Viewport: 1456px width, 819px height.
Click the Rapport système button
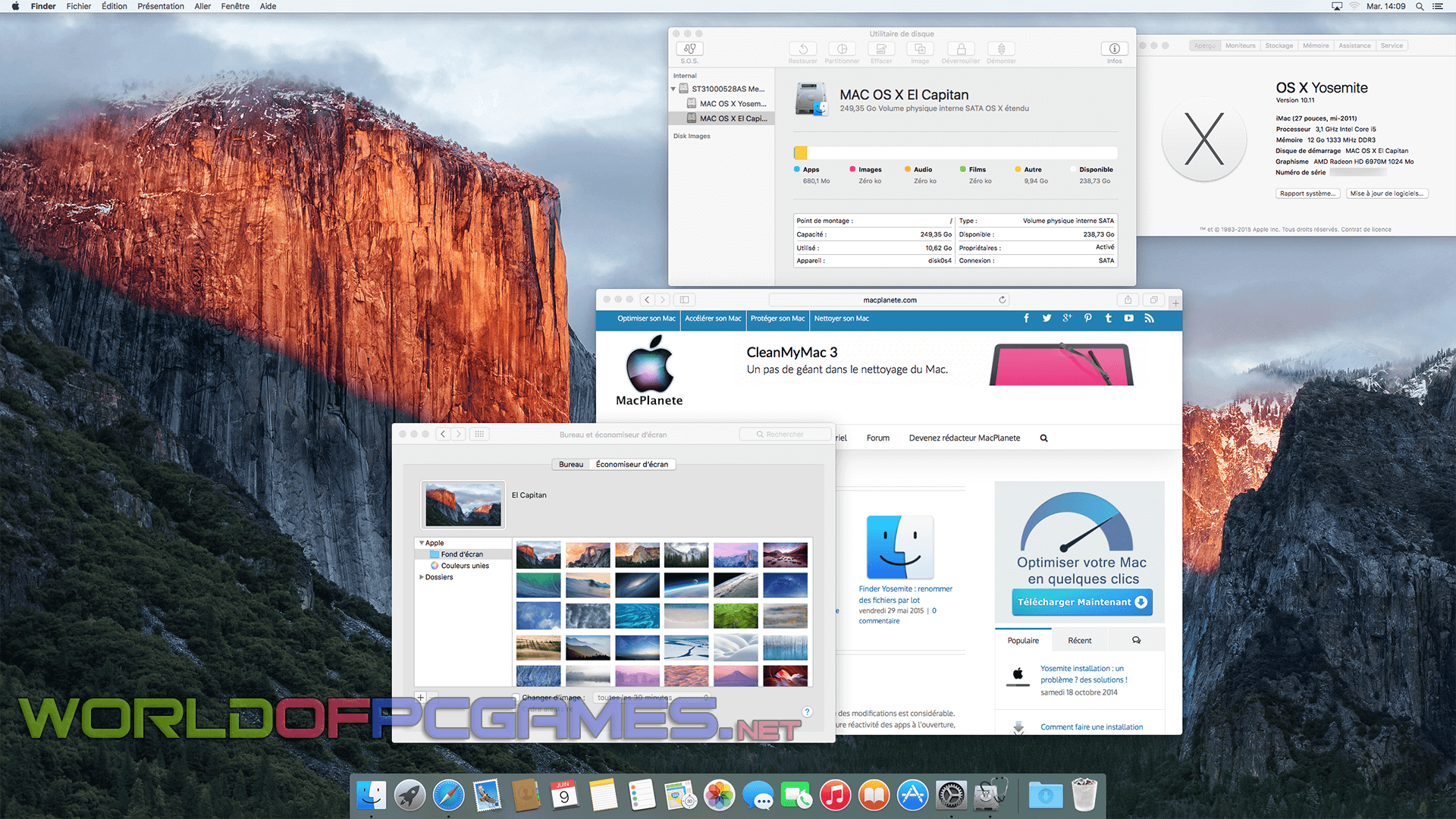(1307, 193)
